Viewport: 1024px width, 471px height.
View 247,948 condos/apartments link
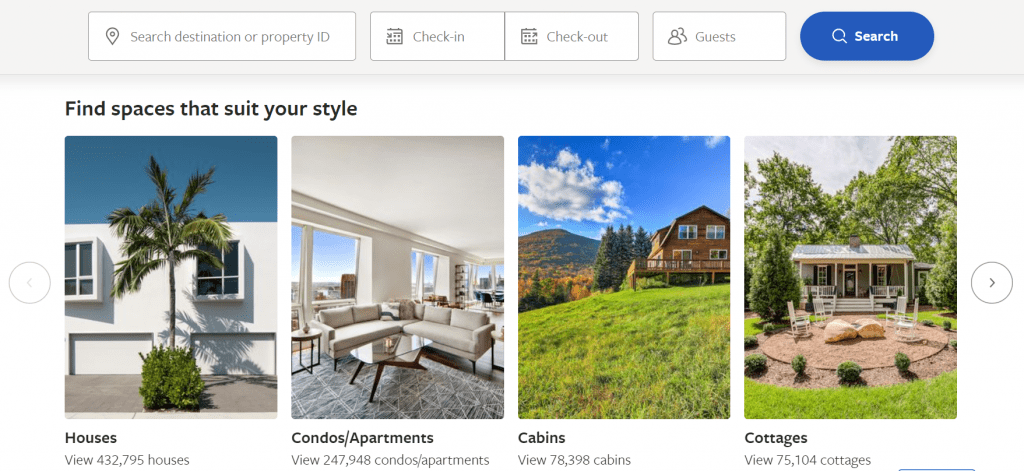coord(390,460)
